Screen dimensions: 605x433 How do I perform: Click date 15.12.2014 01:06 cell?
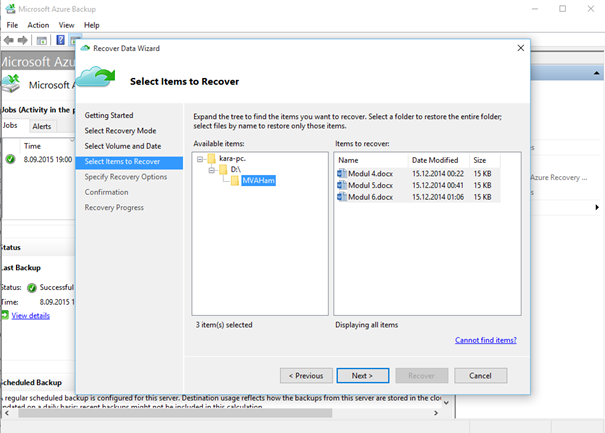click(x=438, y=197)
